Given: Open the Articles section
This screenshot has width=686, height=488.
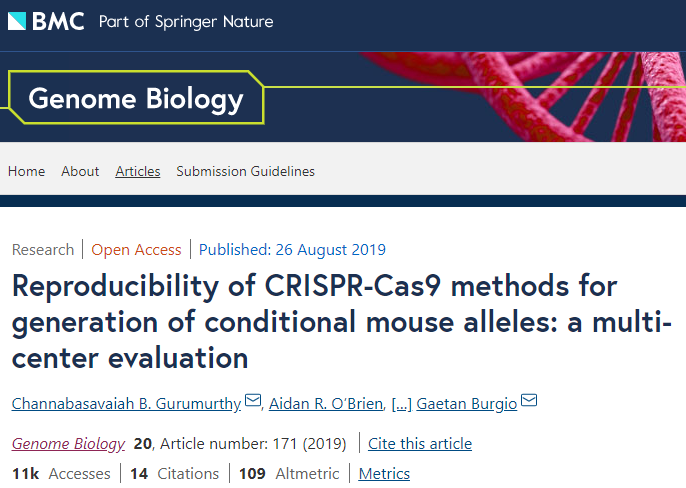Looking at the screenshot, I should (138, 171).
